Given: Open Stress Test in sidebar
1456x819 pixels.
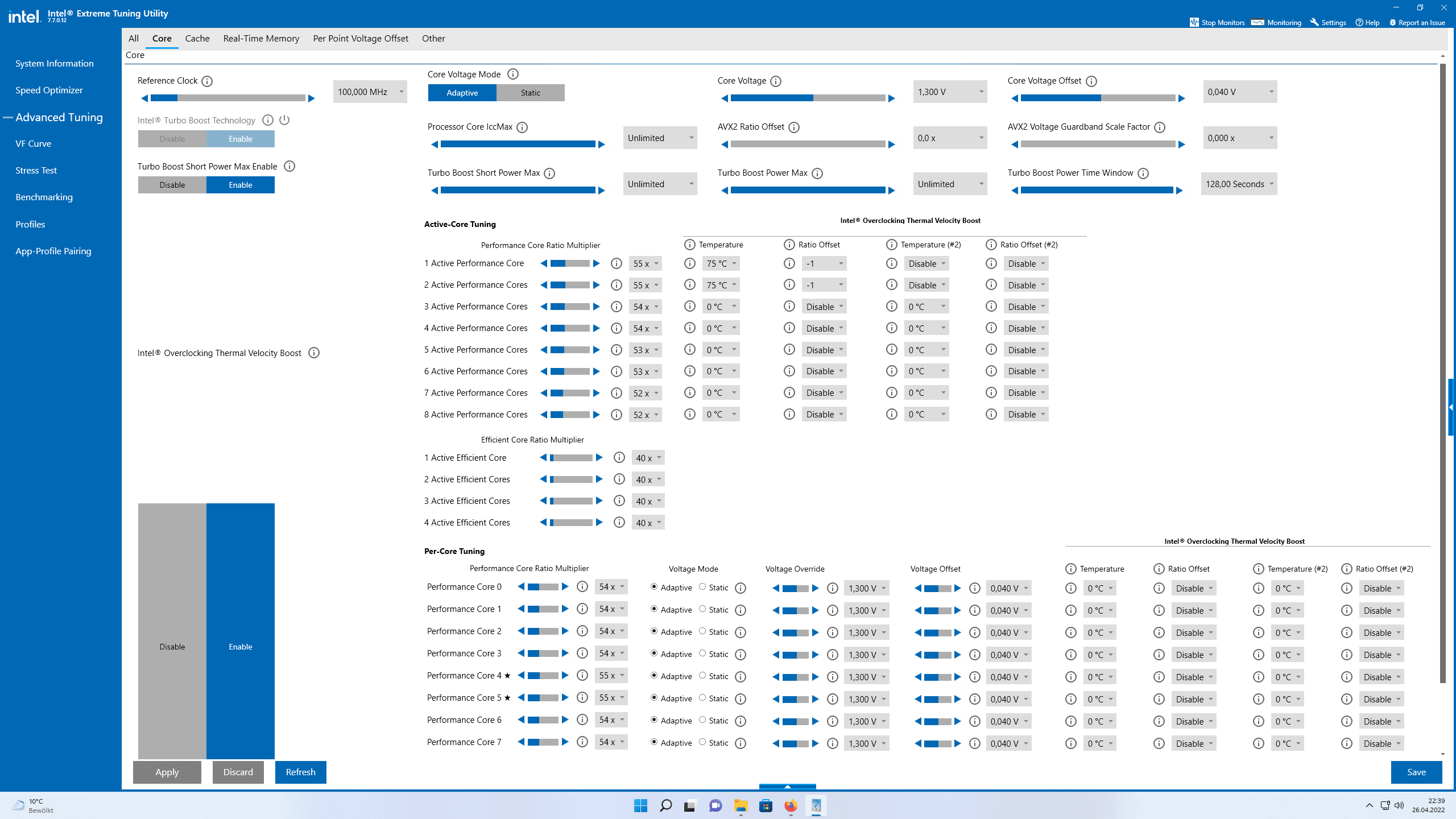Looking at the screenshot, I should (36, 170).
